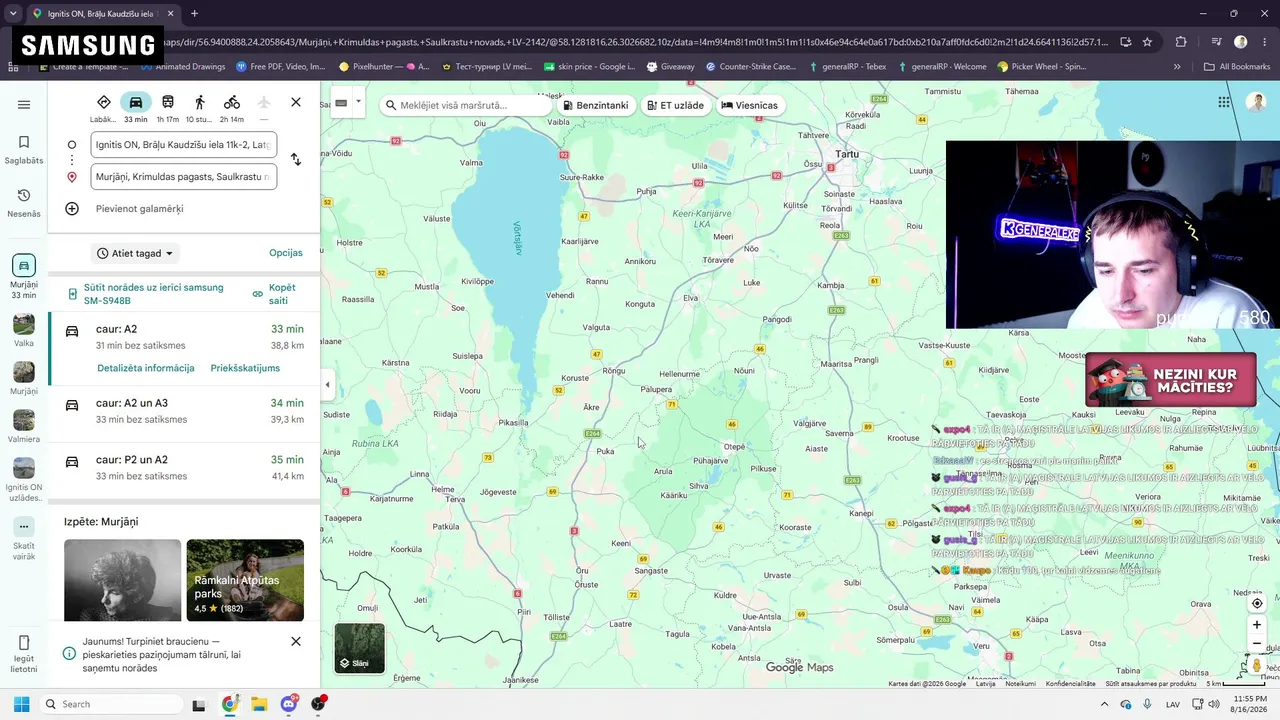The image size is (1280, 720).
Task: Open the Atiet tagad departure time dropdown
Action: (x=135, y=253)
